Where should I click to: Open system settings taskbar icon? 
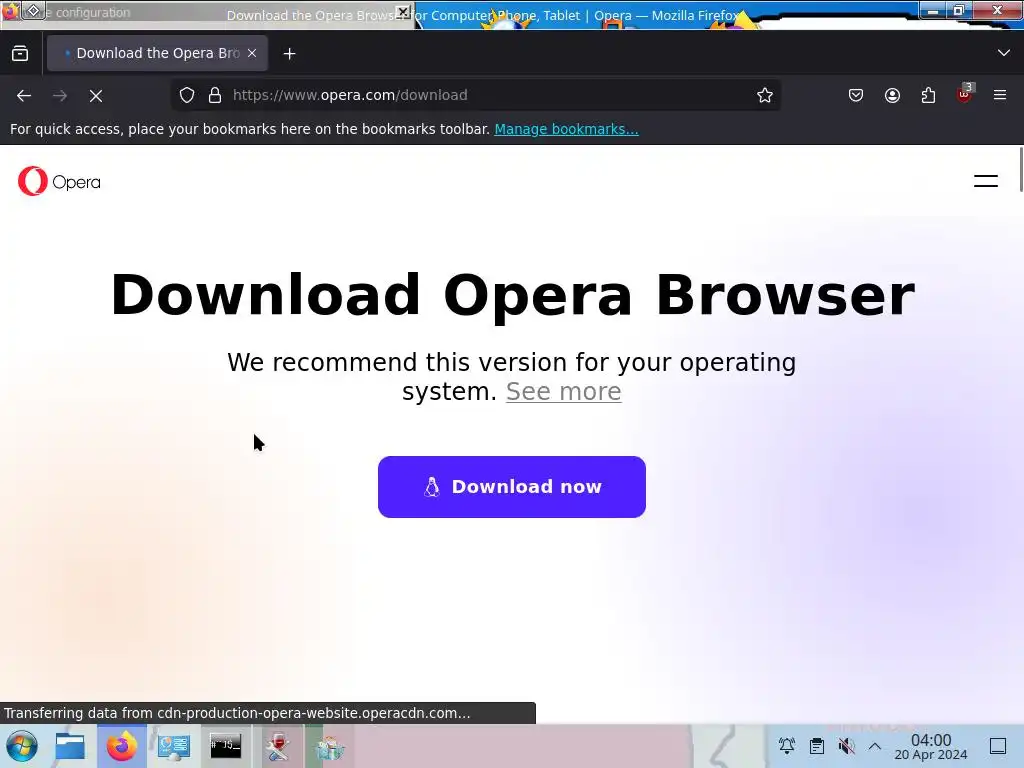[174, 746]
